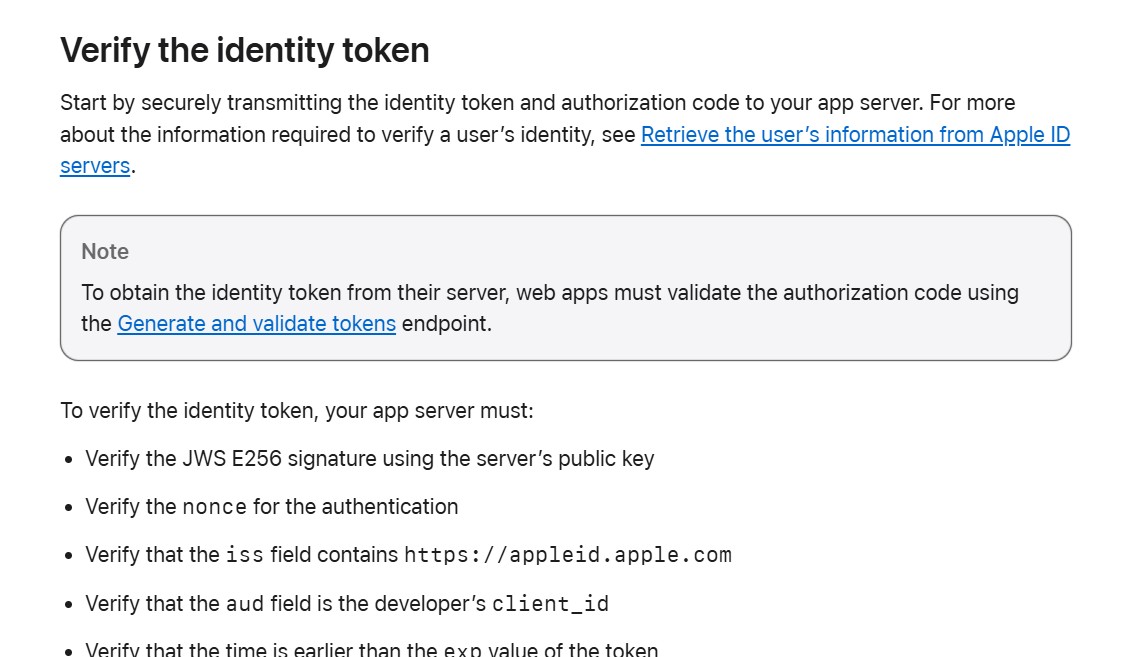Click the "Verify the identity token" heading
1142x657 pixels.
(x=245, y=50)
